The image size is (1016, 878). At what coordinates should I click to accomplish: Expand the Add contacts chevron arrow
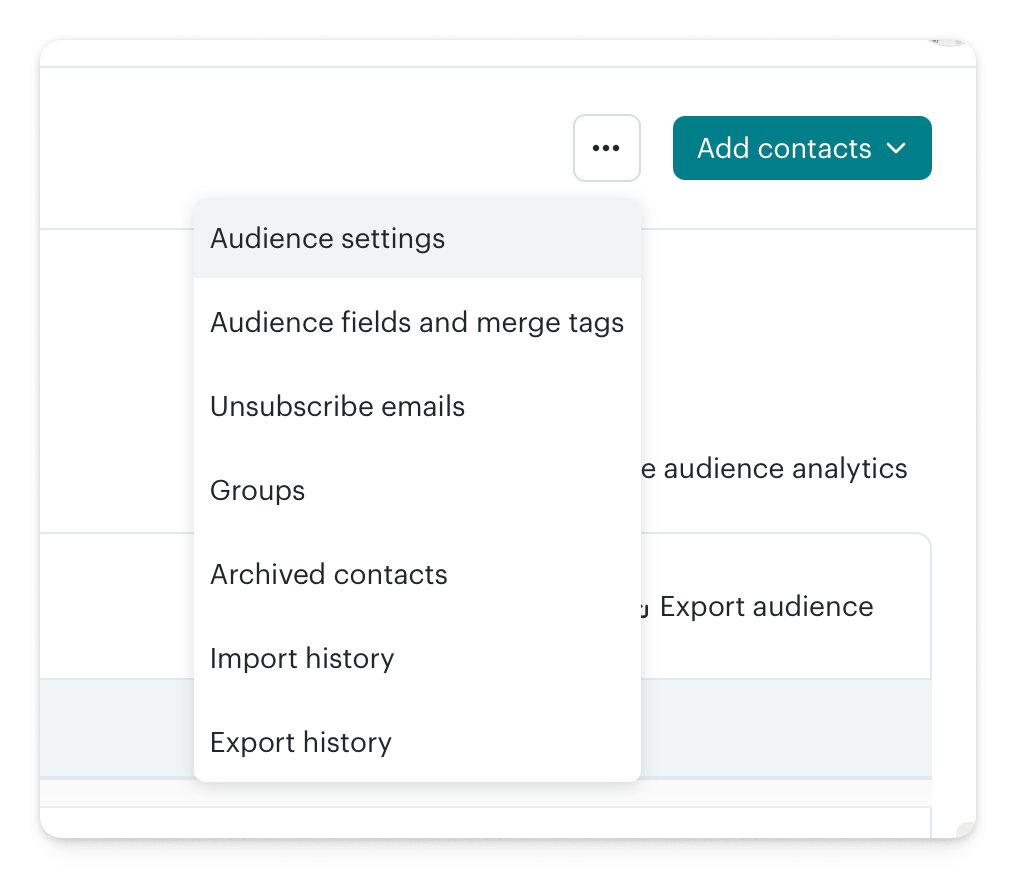[x=896, y=148]
